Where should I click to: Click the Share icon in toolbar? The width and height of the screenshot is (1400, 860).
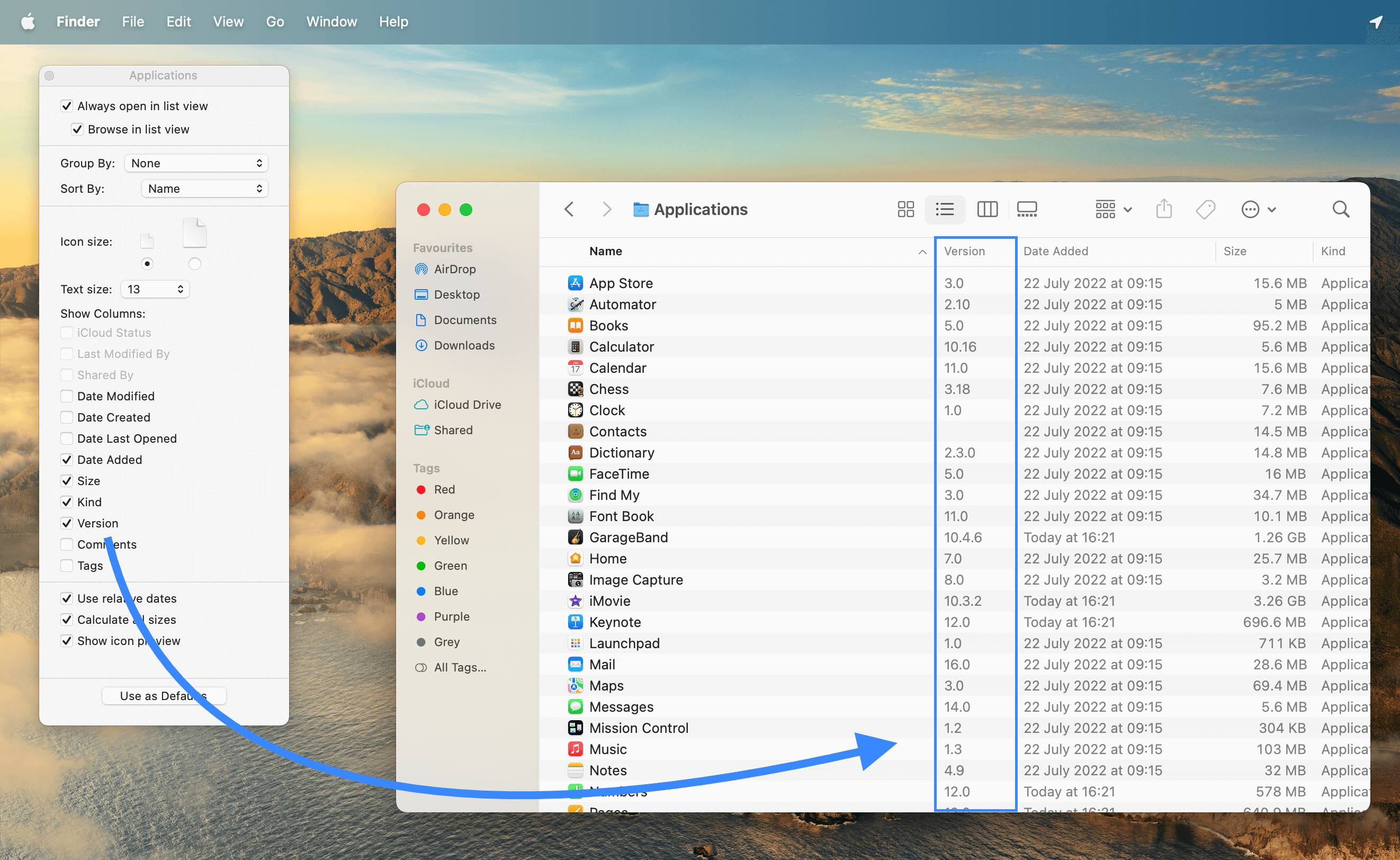click(1164, 209)
